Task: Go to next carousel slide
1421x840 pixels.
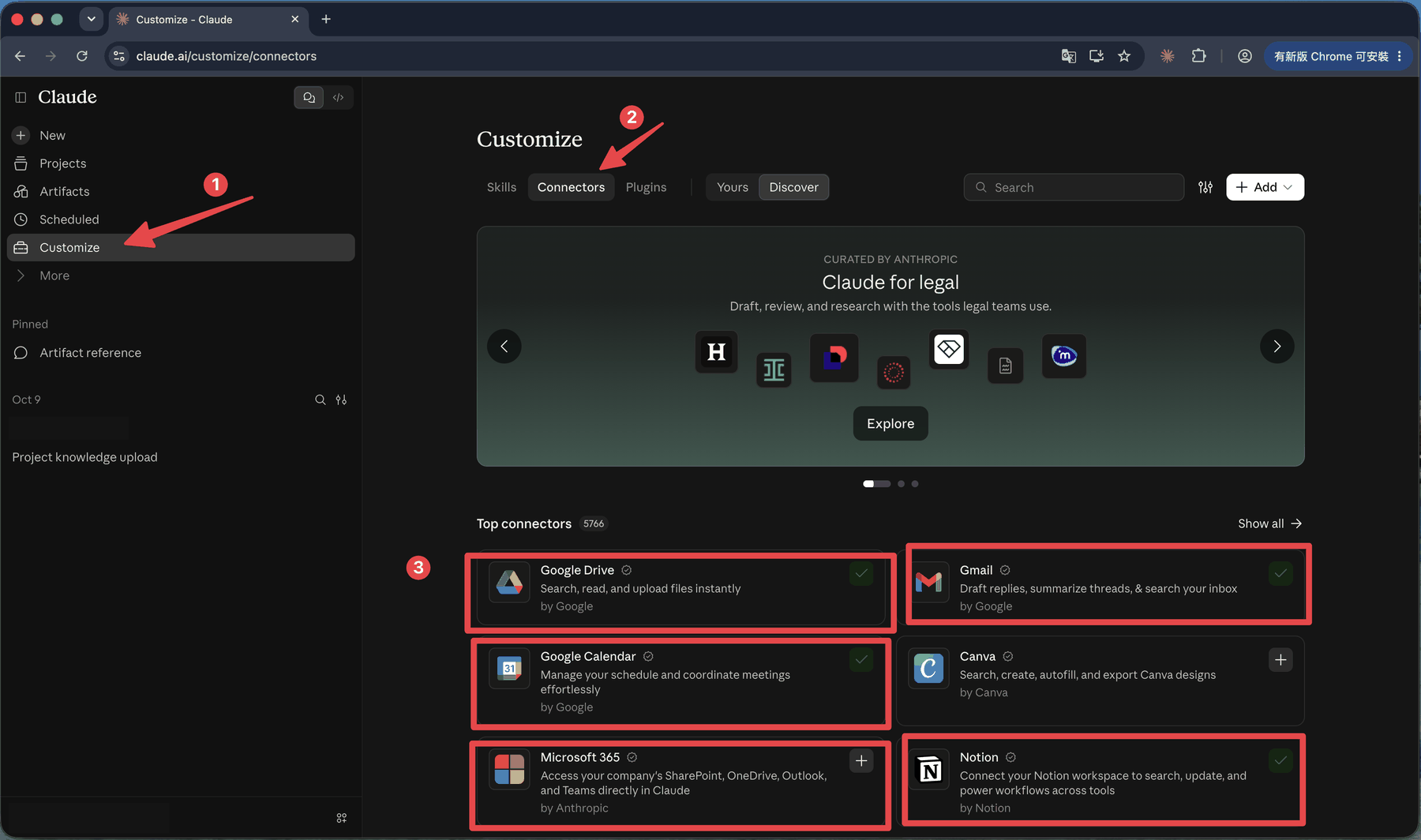Action: pyautogui.click(x=1277, y=347)
